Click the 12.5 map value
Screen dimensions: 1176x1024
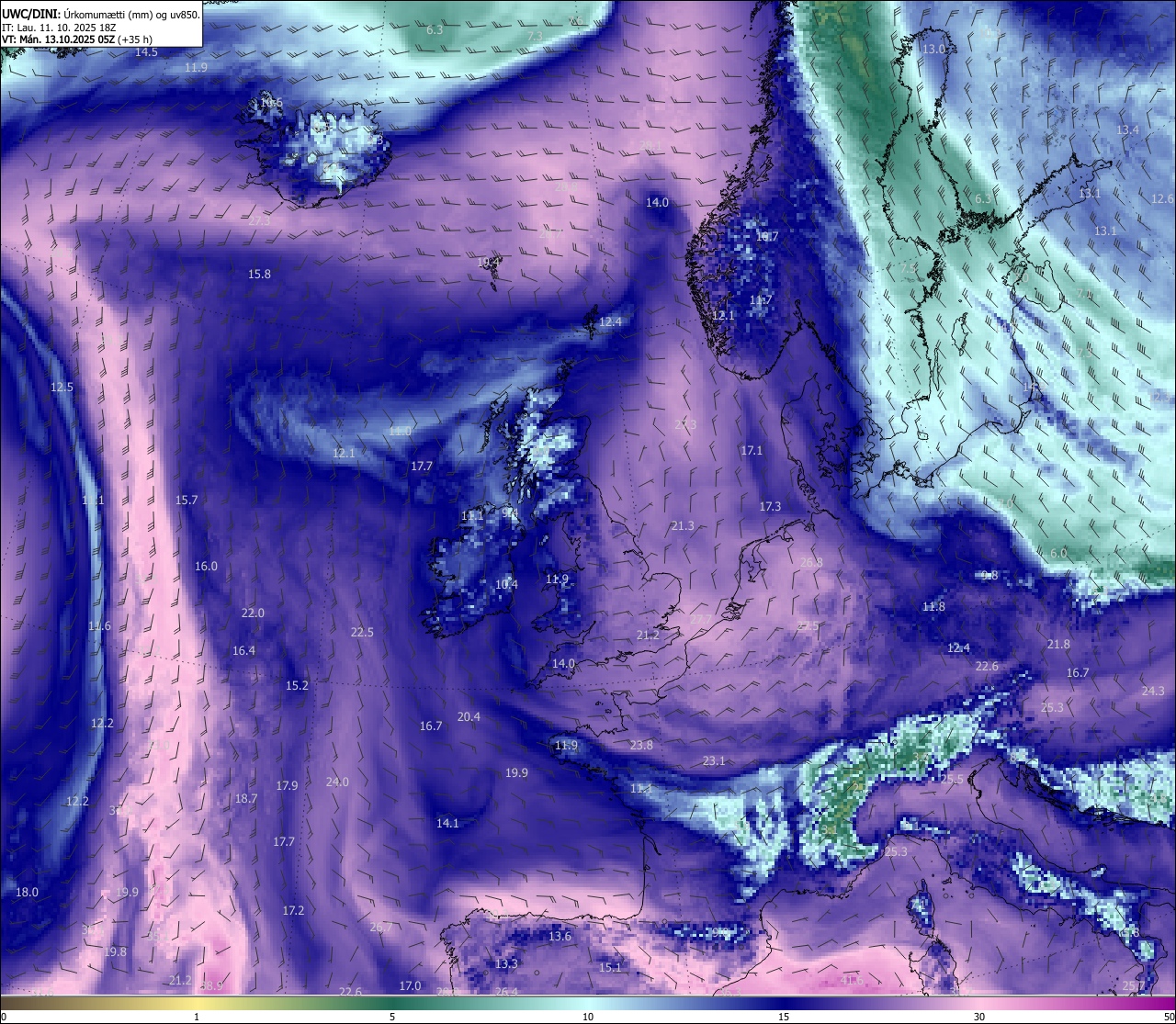click(62, 388)
